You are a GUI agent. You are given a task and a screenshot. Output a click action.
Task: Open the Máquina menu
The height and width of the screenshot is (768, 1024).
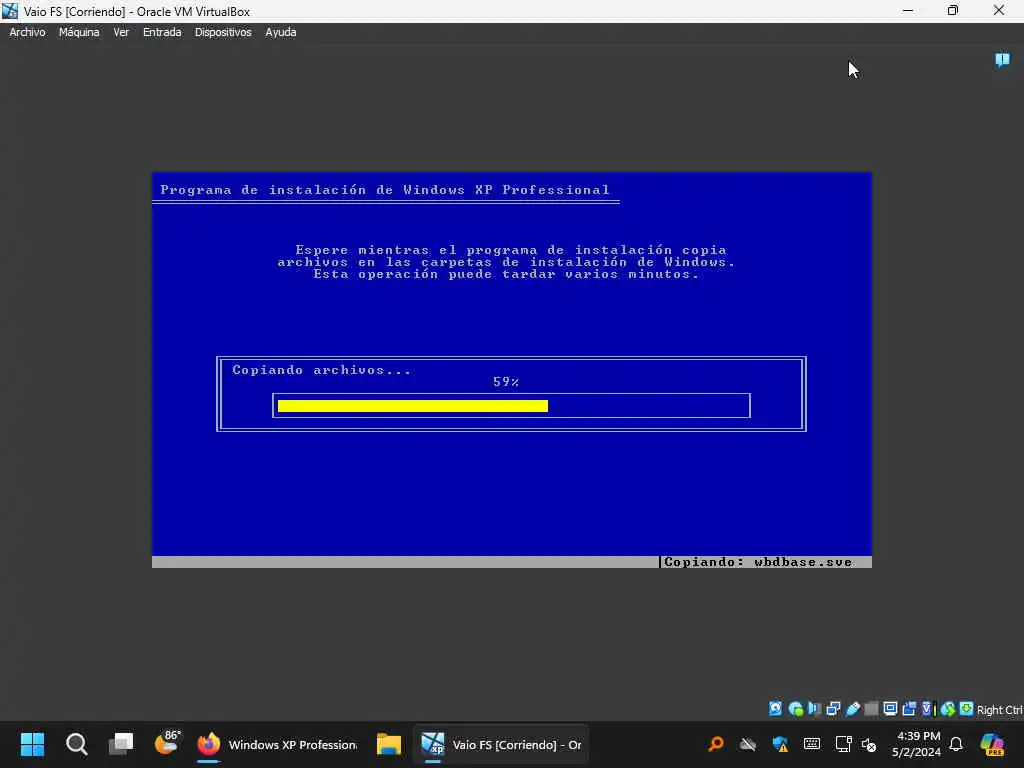coord(79,32)
